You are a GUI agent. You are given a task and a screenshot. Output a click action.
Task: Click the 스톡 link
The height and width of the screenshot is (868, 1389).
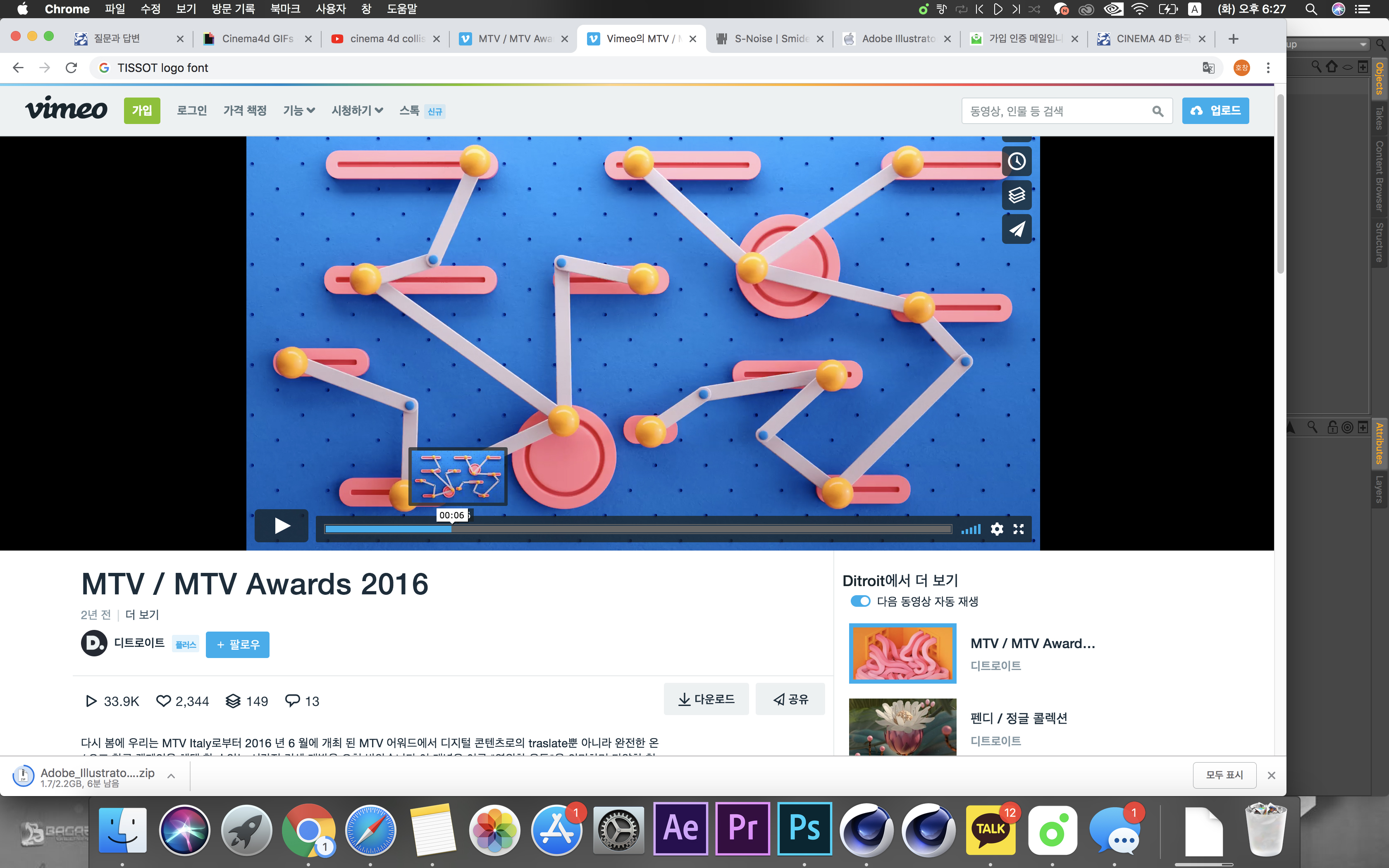tap(409, 110)
